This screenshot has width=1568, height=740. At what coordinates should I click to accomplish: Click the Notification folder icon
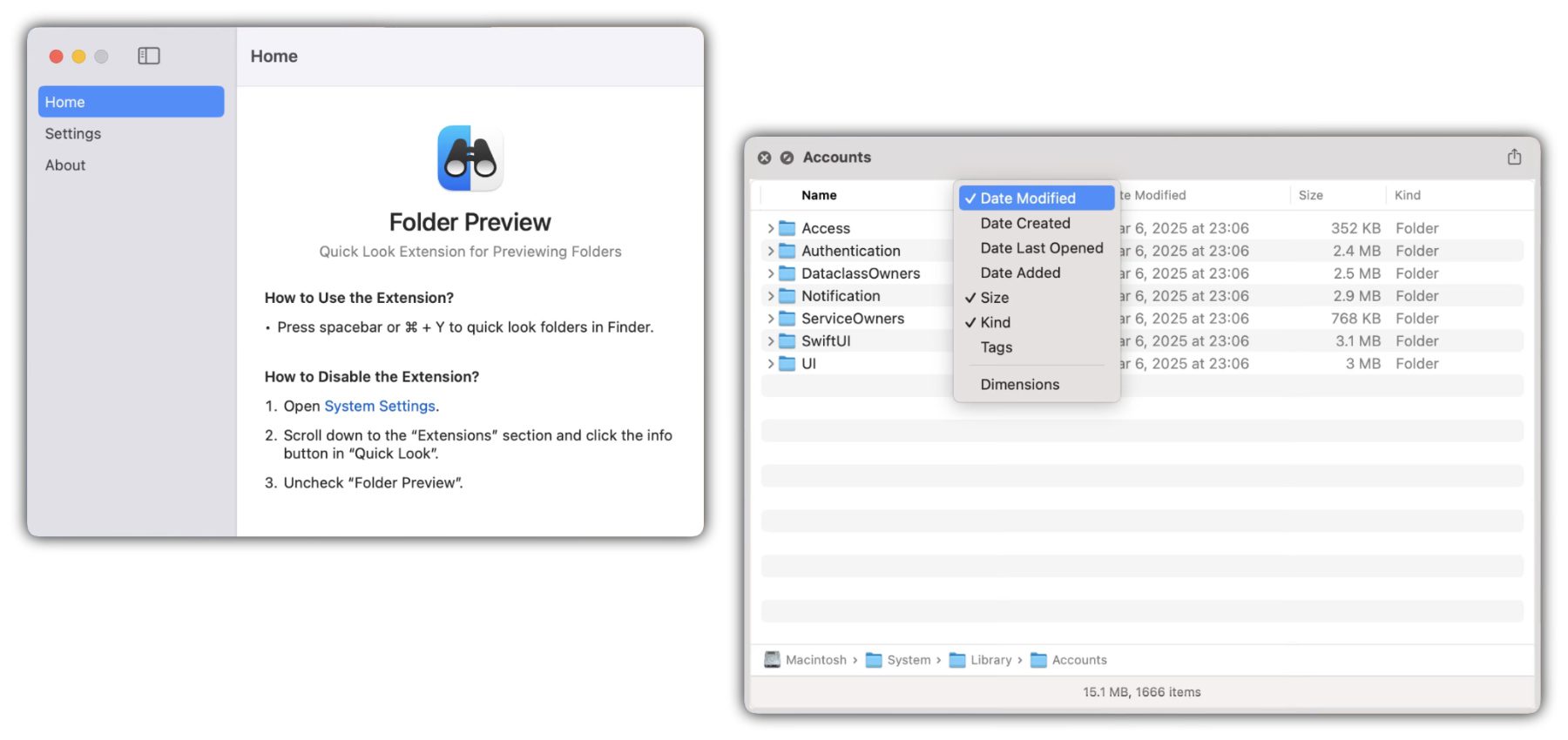pyautogui.click(x=787, y=296)
